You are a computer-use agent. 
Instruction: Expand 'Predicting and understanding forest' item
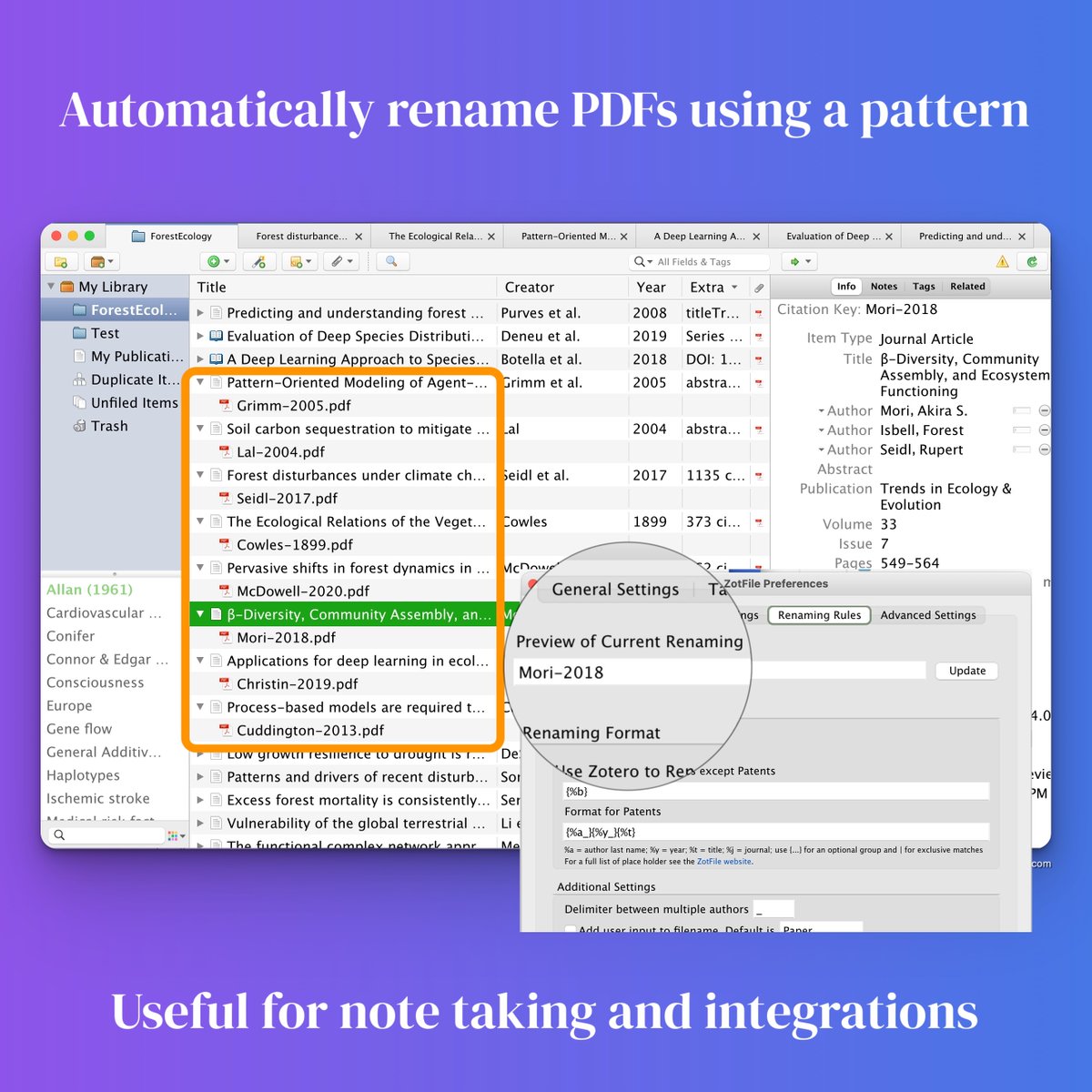[200, 313]
